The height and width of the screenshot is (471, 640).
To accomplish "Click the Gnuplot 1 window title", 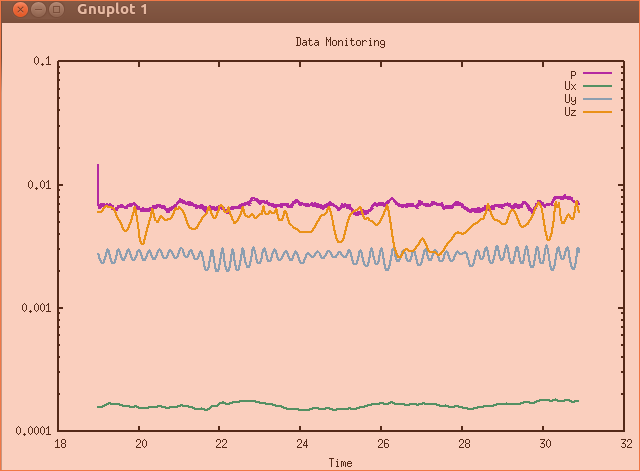I will tap(112, 9).
